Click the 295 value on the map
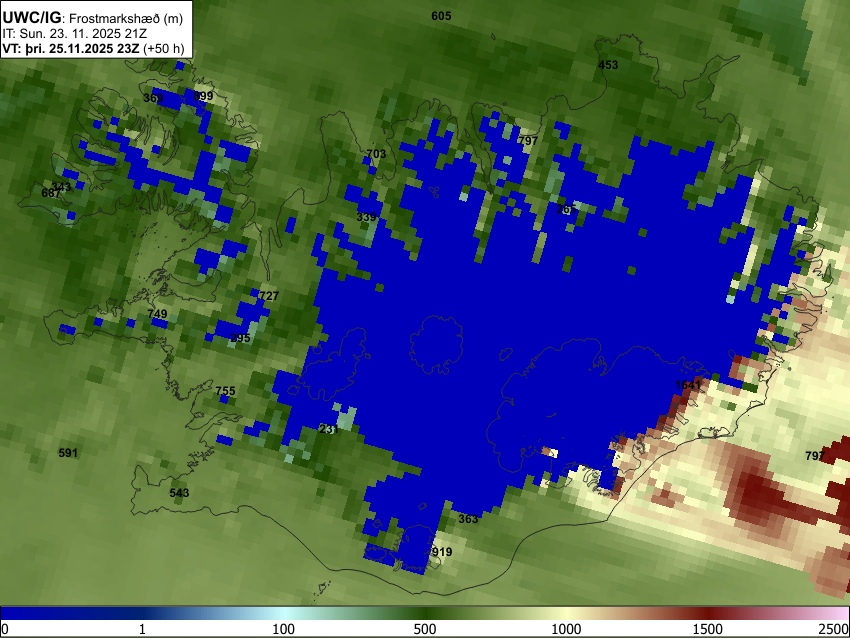850x638 pixels. point(241,338)
